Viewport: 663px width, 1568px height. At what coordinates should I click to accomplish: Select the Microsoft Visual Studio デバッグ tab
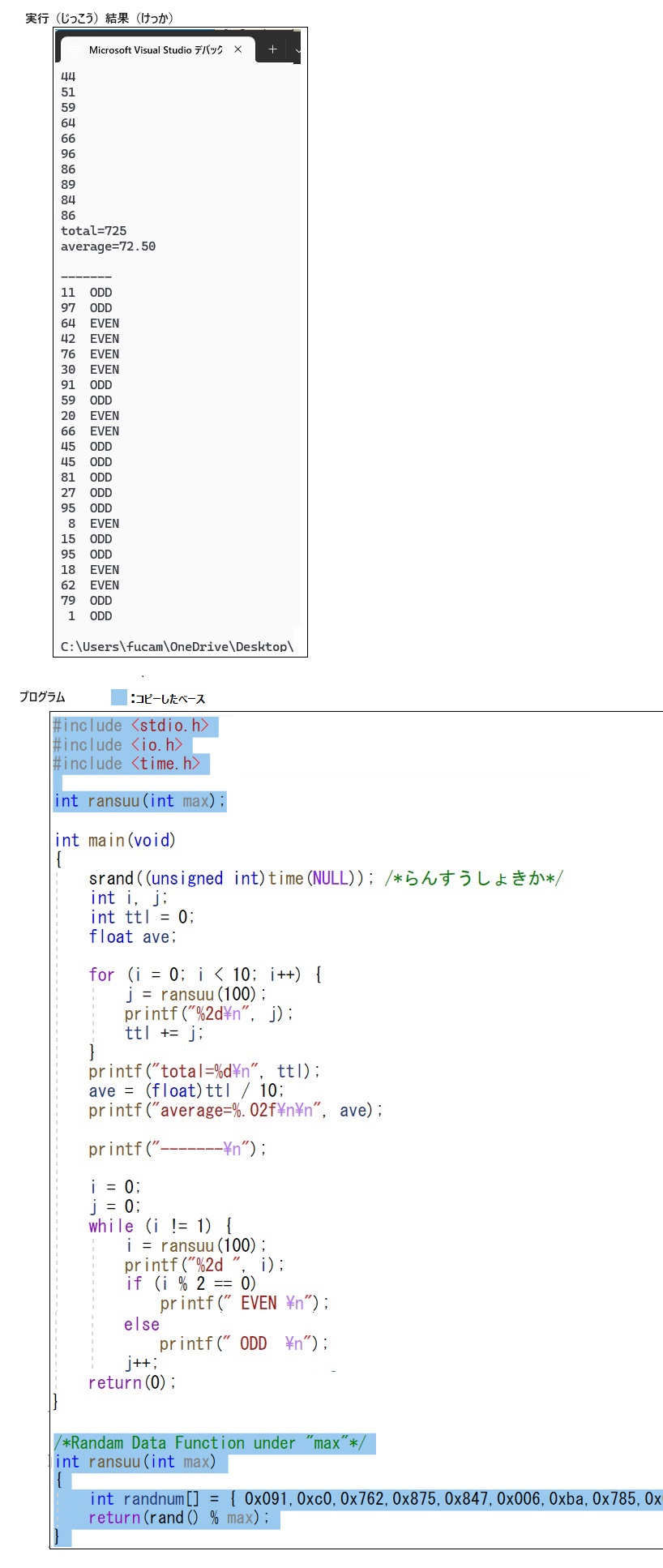point(155,50)
